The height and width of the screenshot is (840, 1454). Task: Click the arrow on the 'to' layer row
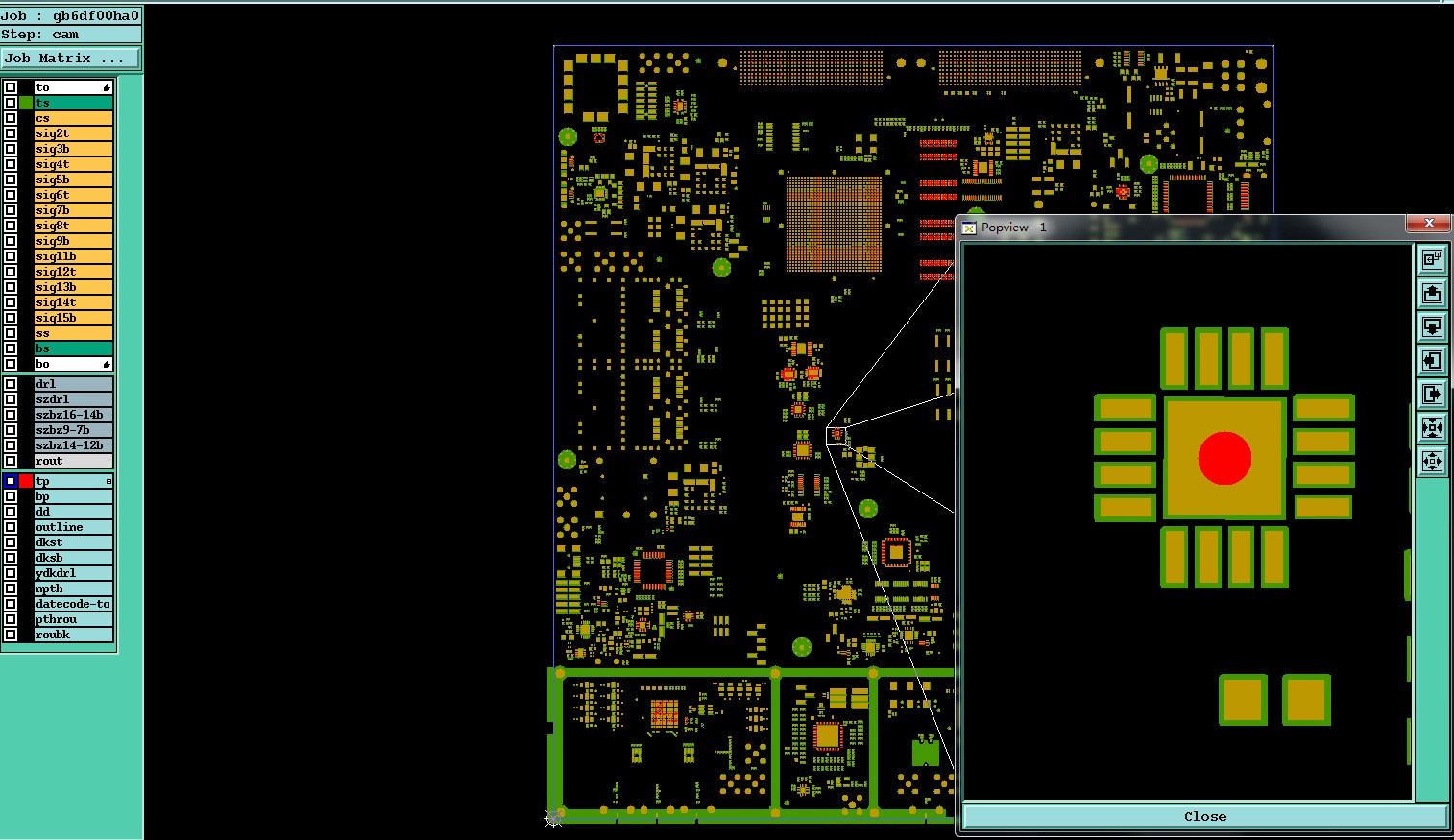[107, 87]
